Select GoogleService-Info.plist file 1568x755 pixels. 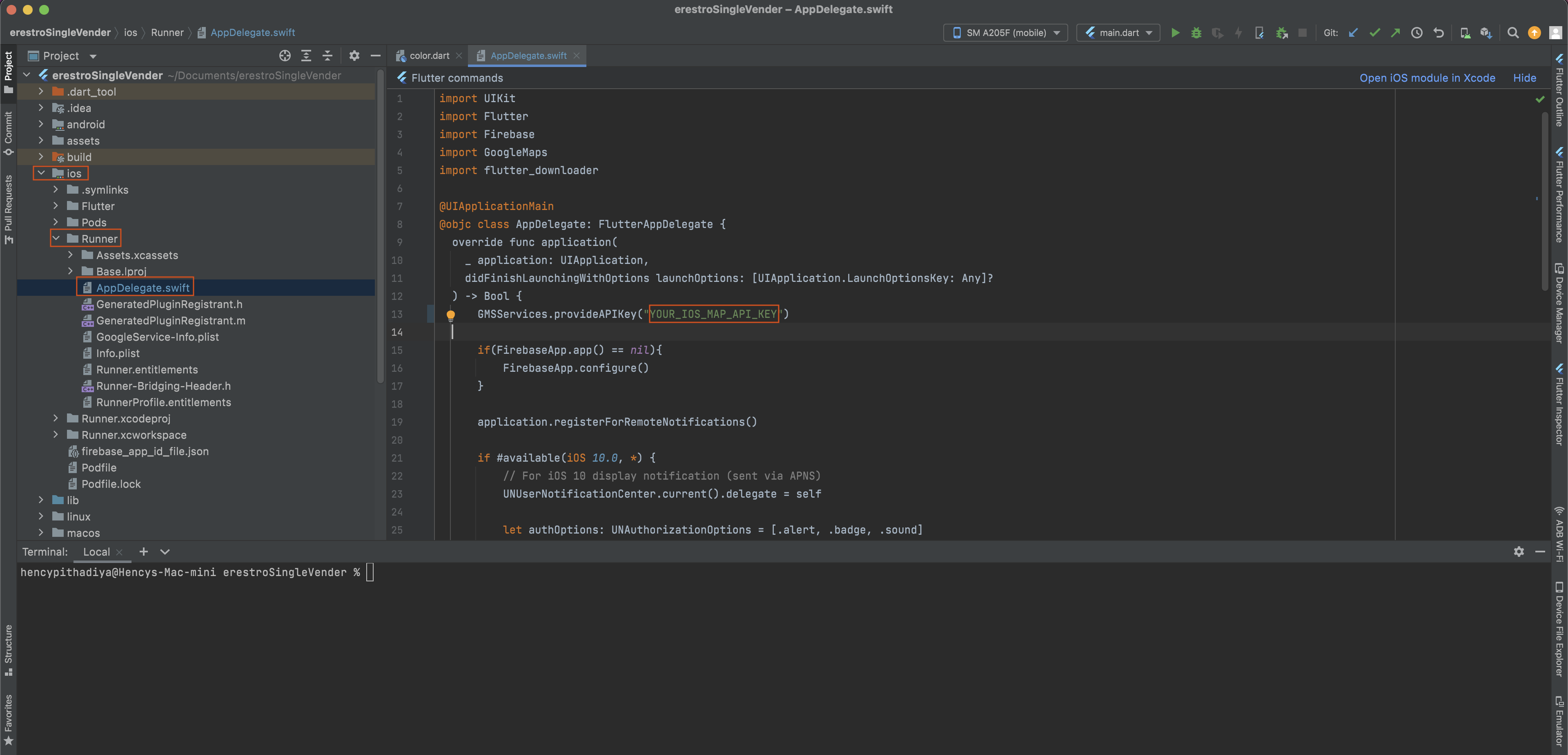click(x=157, y=337)
